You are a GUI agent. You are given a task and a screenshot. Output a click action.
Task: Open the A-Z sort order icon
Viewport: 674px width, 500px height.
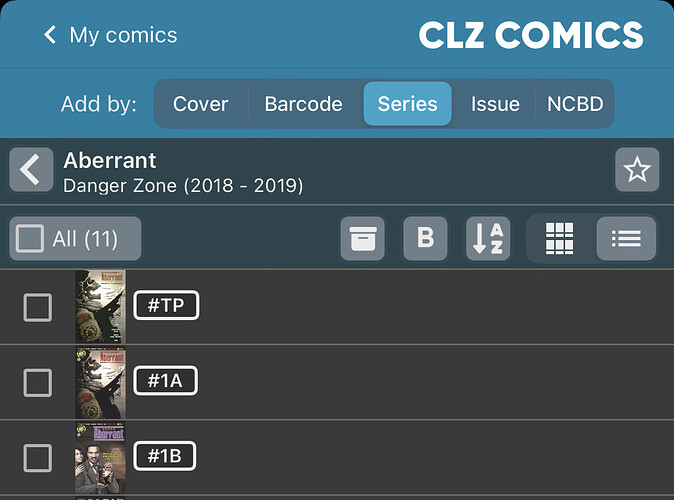[x=488, y=238]
